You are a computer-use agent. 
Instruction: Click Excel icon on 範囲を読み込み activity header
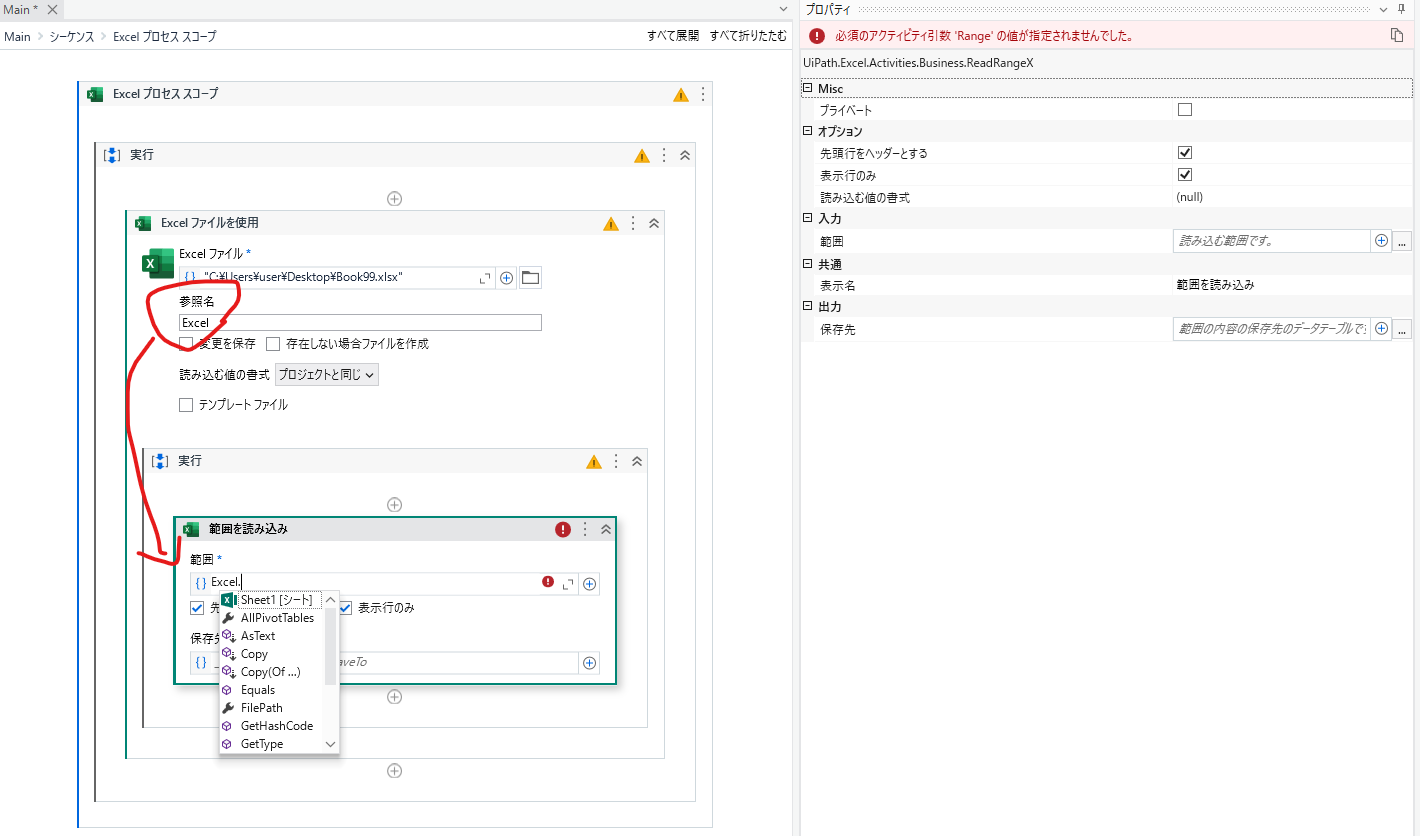point(191,529)
